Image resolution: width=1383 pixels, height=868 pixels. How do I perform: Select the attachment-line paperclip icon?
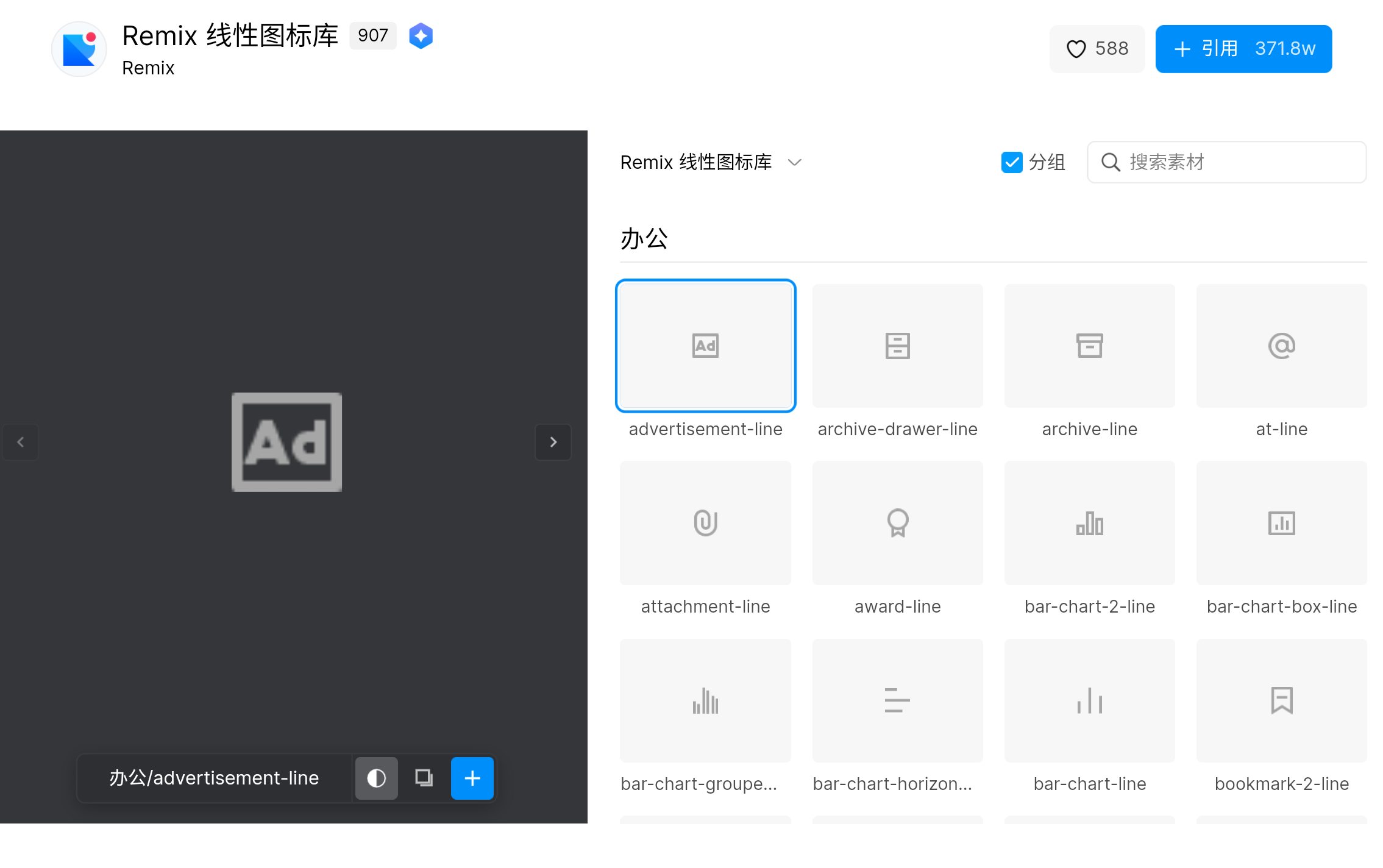[705, 523]
